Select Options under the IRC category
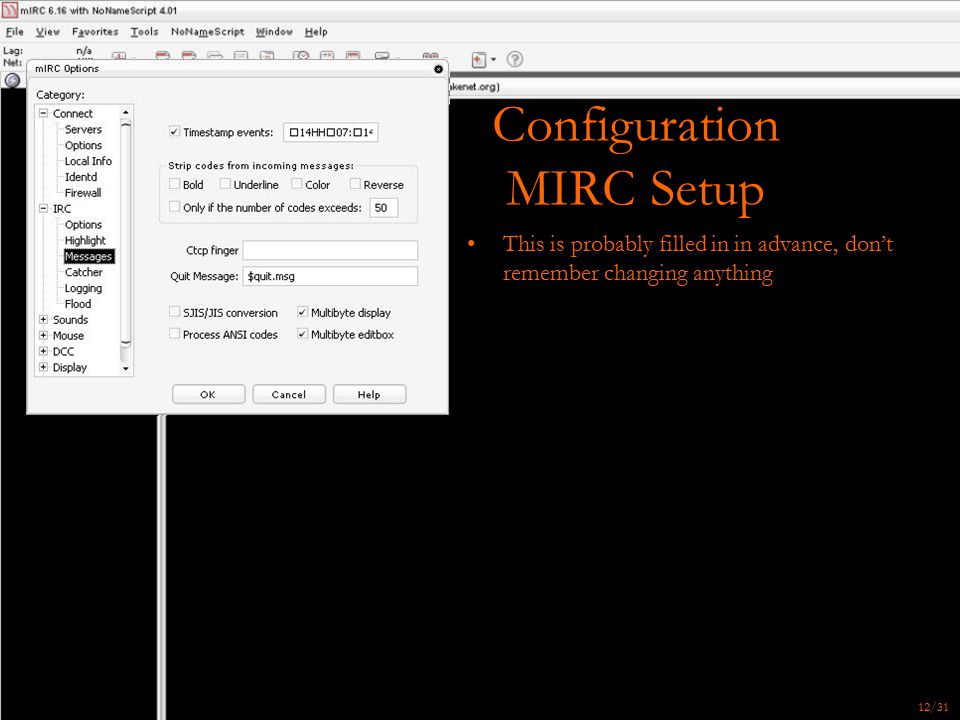The width and height of the screenshot is (960, 720). 83,225
